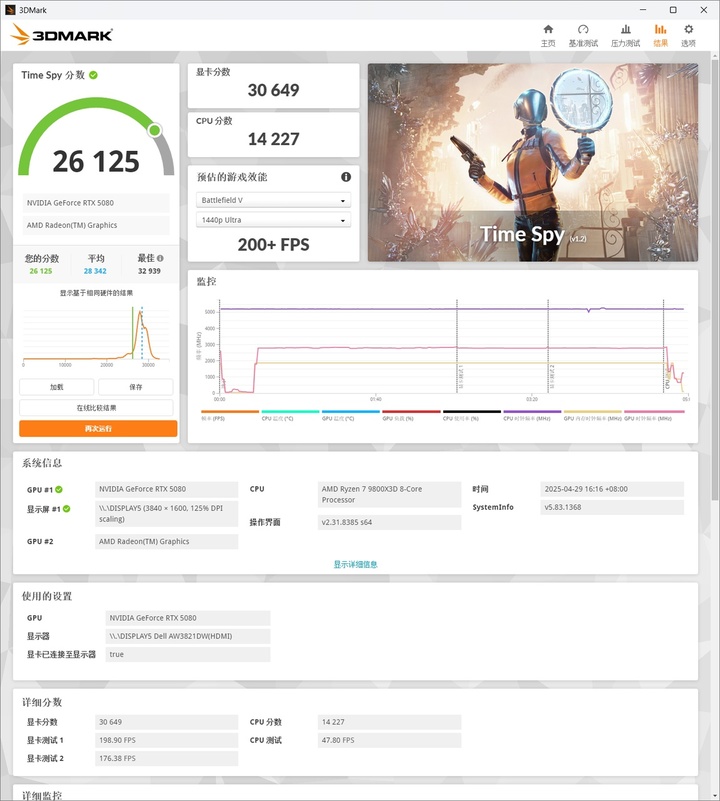The width and height of the screenshot is (720, 801).
Task: Click the info icon next to 最佳
Action: pyautogui.click(x=160, y=258)
